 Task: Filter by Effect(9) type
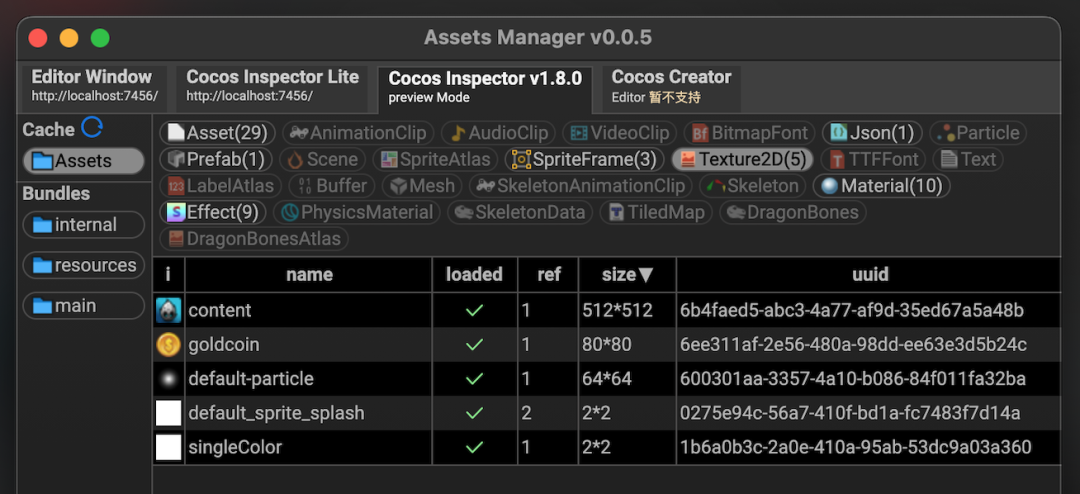click(213, 212)
